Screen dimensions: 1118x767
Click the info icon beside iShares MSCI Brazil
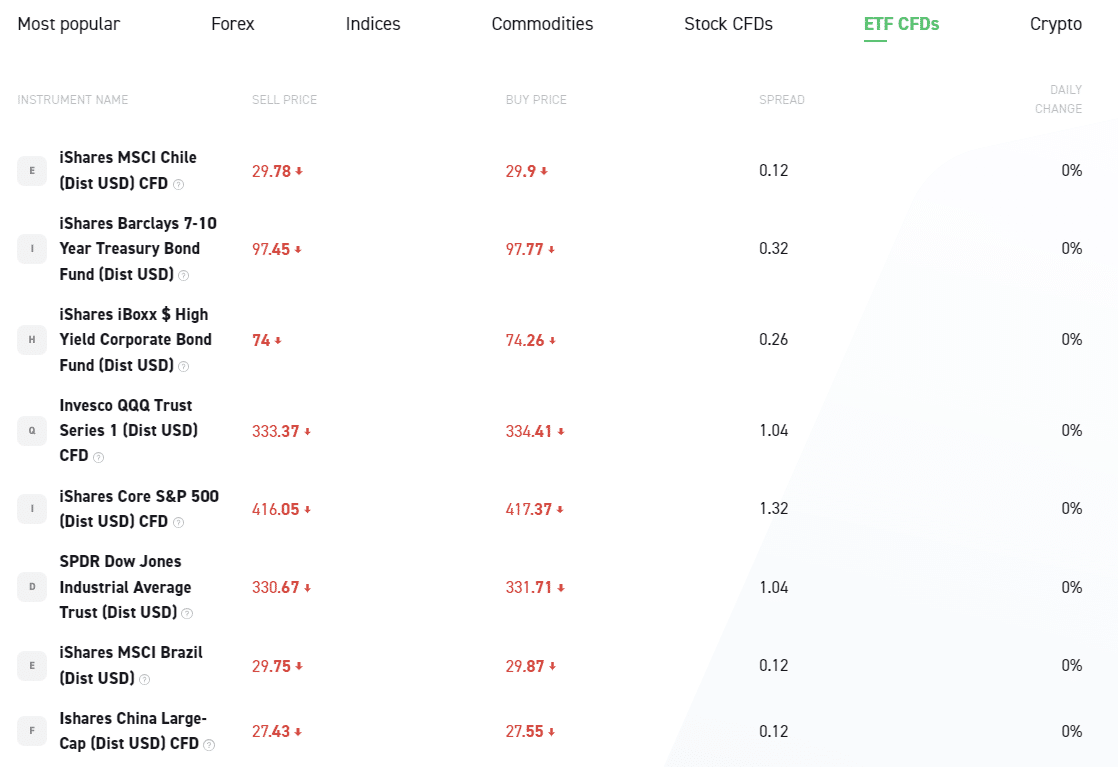144,680
